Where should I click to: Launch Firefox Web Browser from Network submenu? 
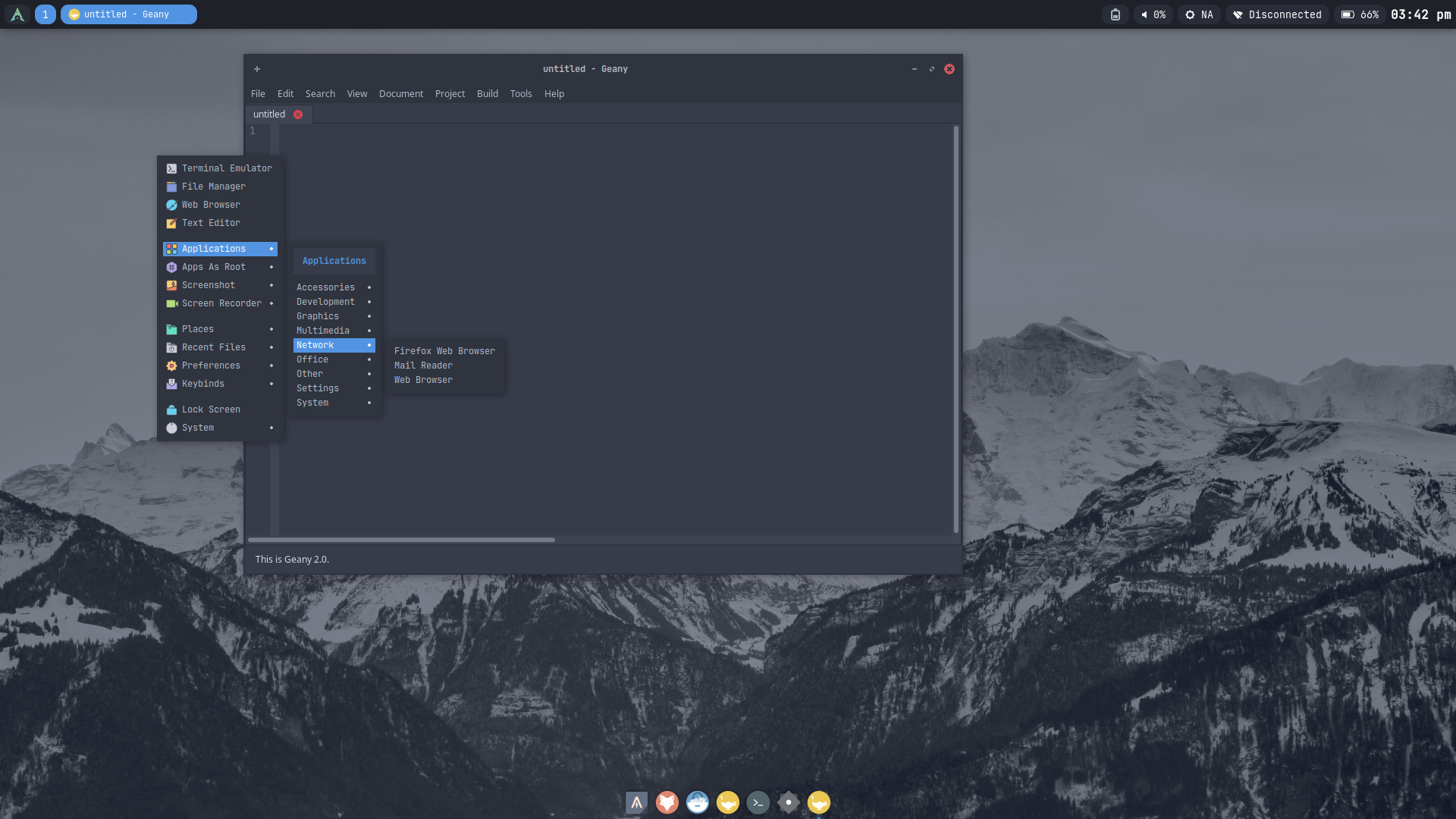click(444, 351)
